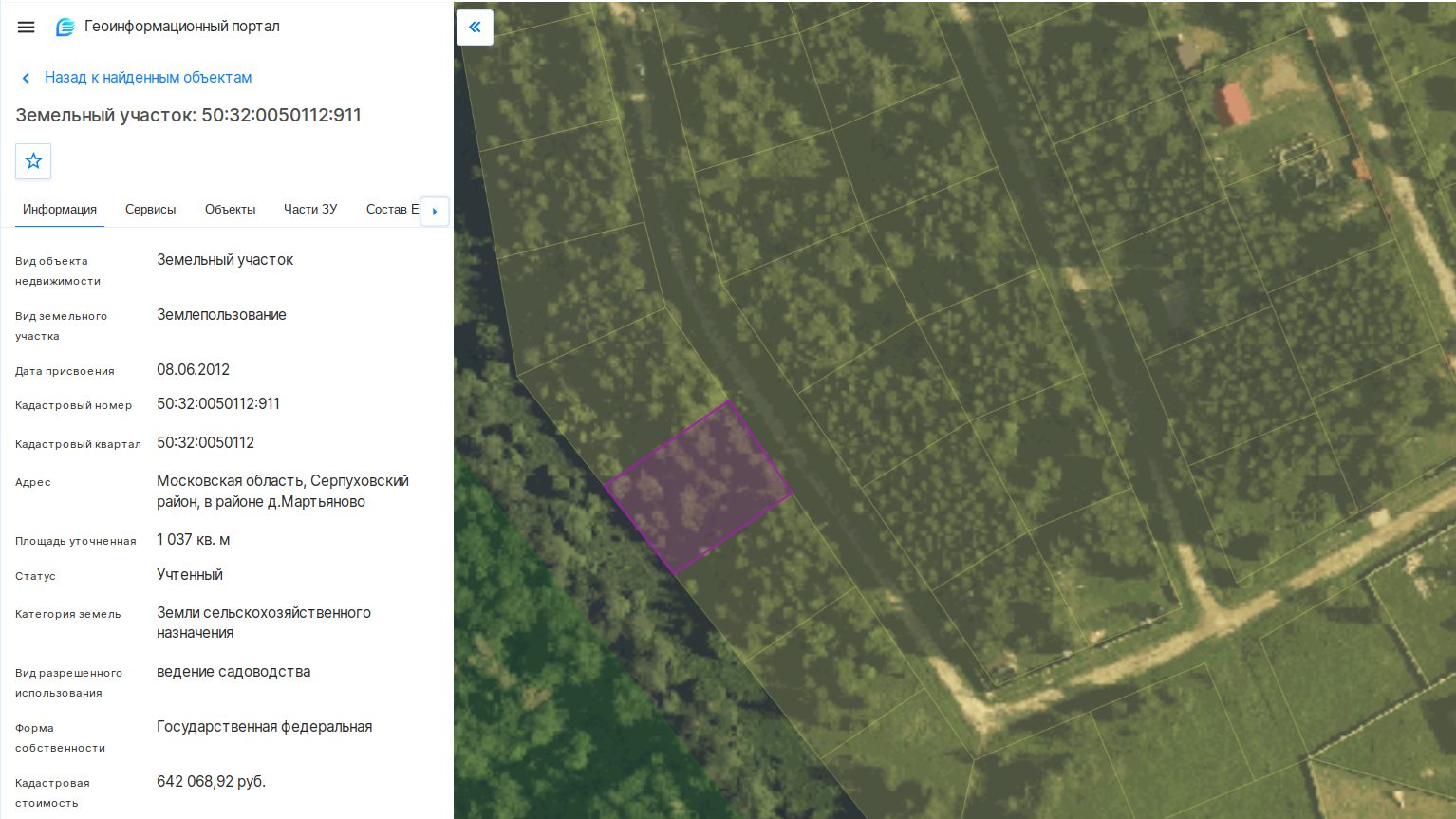Click ownership value Государственная федеральная
The width and height of the screenshot is (1456, 819).
(265, 727)
